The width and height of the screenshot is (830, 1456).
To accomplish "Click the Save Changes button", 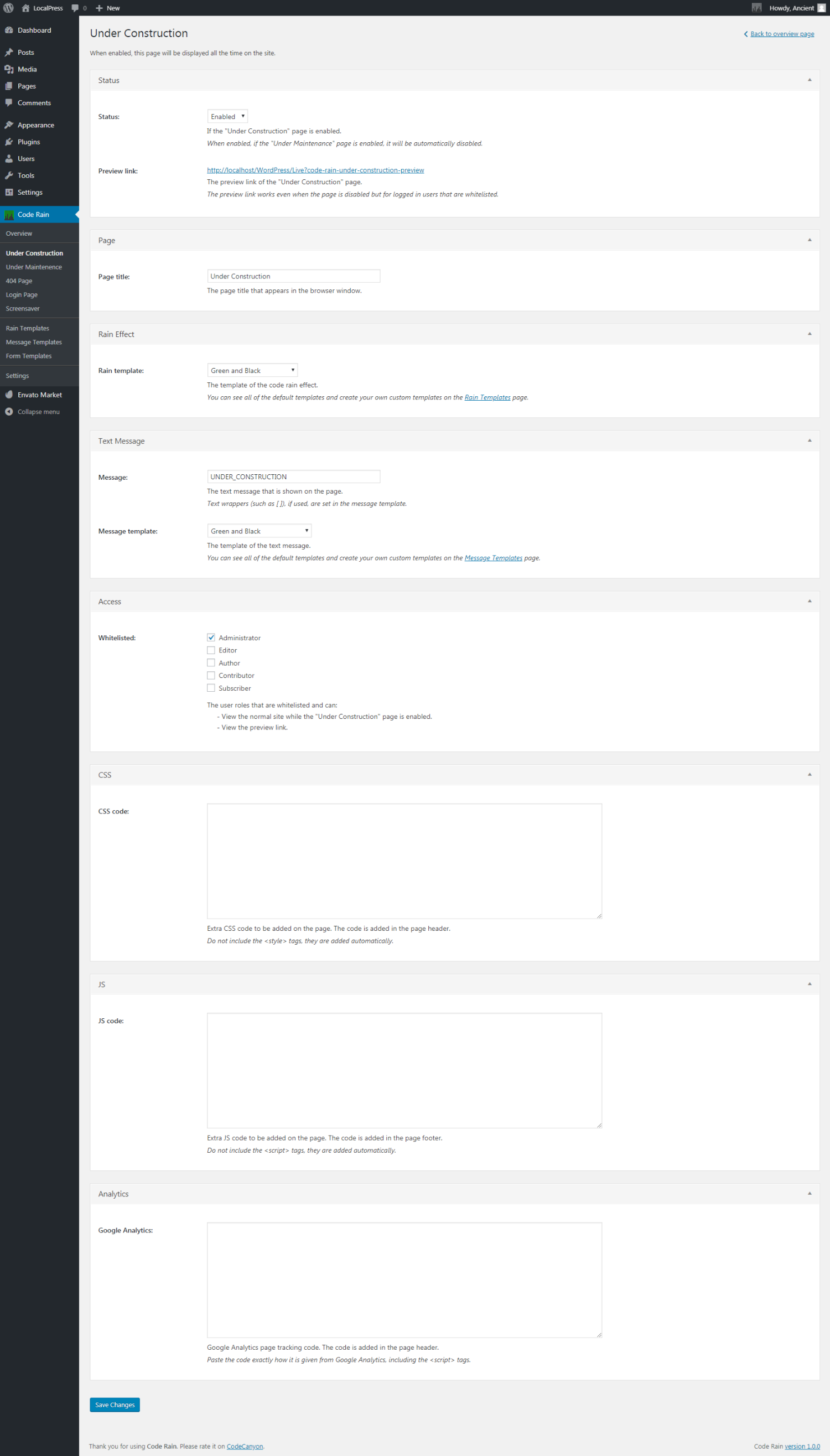I will point(115,1405).
